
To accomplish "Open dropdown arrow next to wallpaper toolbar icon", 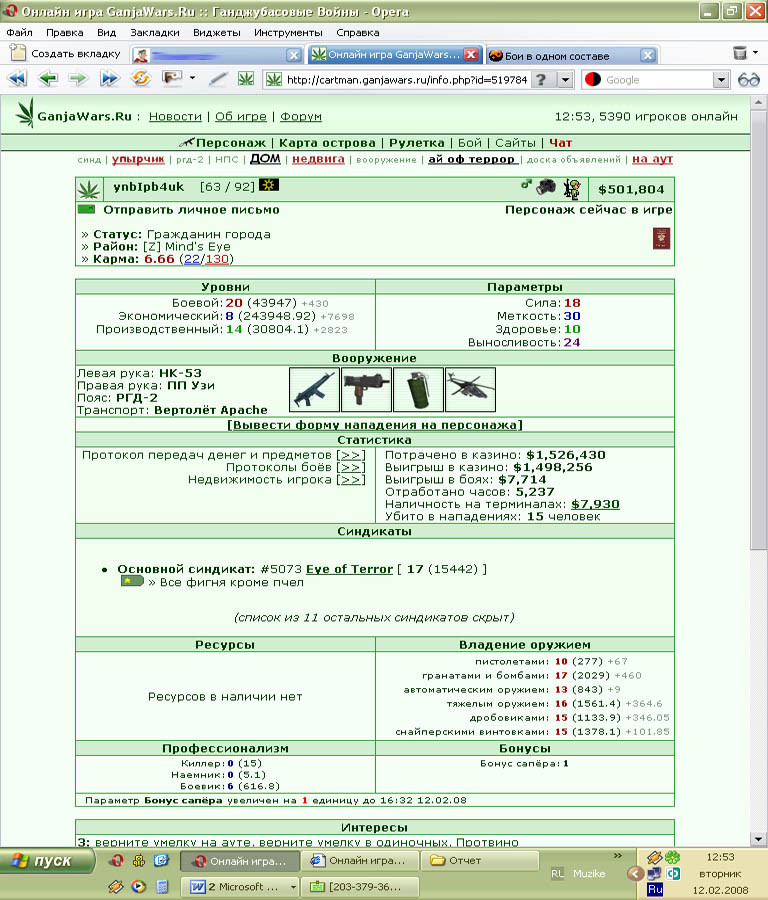I will (x=192, y=77).
